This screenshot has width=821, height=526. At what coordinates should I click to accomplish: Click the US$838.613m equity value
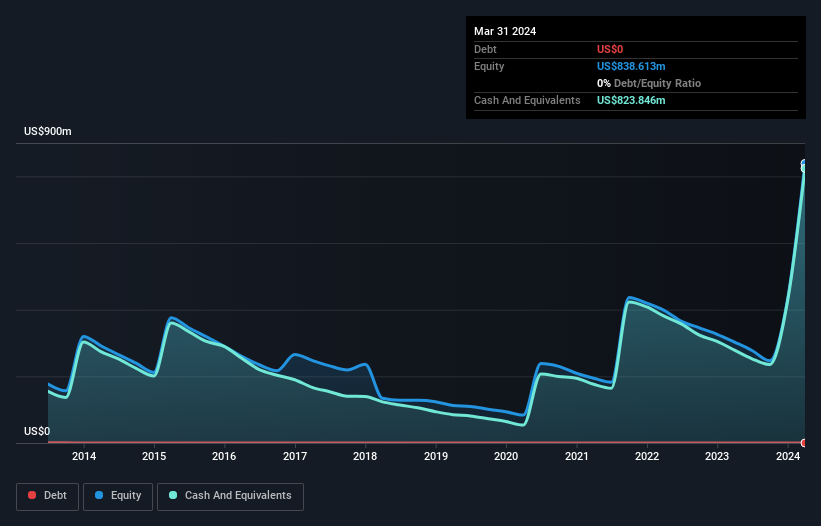631,66
